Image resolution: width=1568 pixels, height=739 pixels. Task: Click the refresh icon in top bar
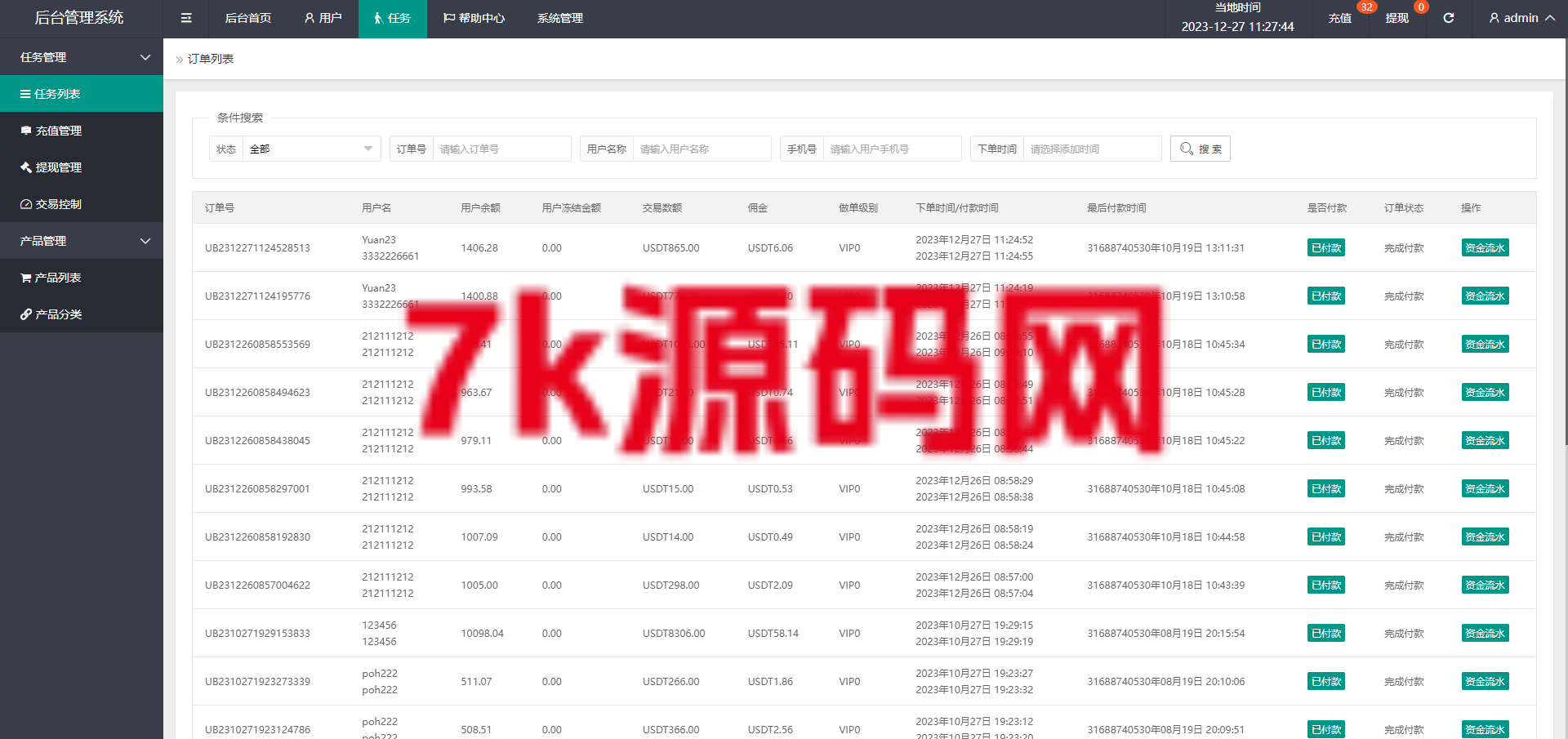pyautogui.click(x=1448, y=18)
